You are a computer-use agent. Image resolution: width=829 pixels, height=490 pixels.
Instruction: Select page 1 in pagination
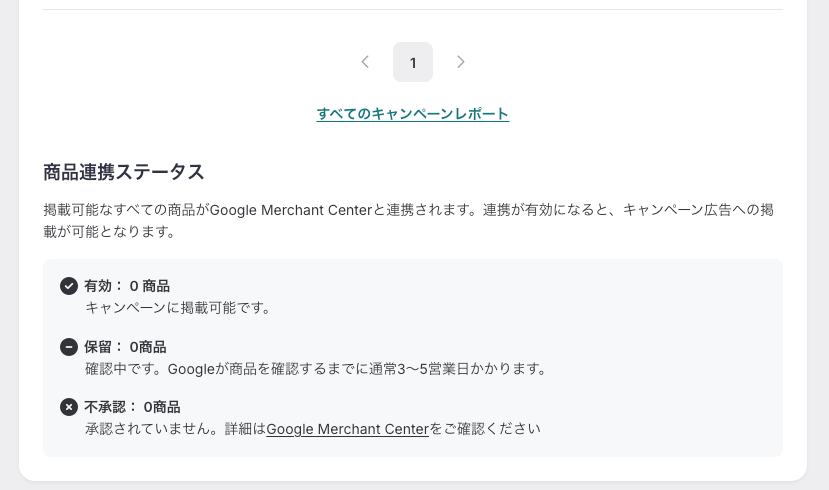click(x=413, y=62)
